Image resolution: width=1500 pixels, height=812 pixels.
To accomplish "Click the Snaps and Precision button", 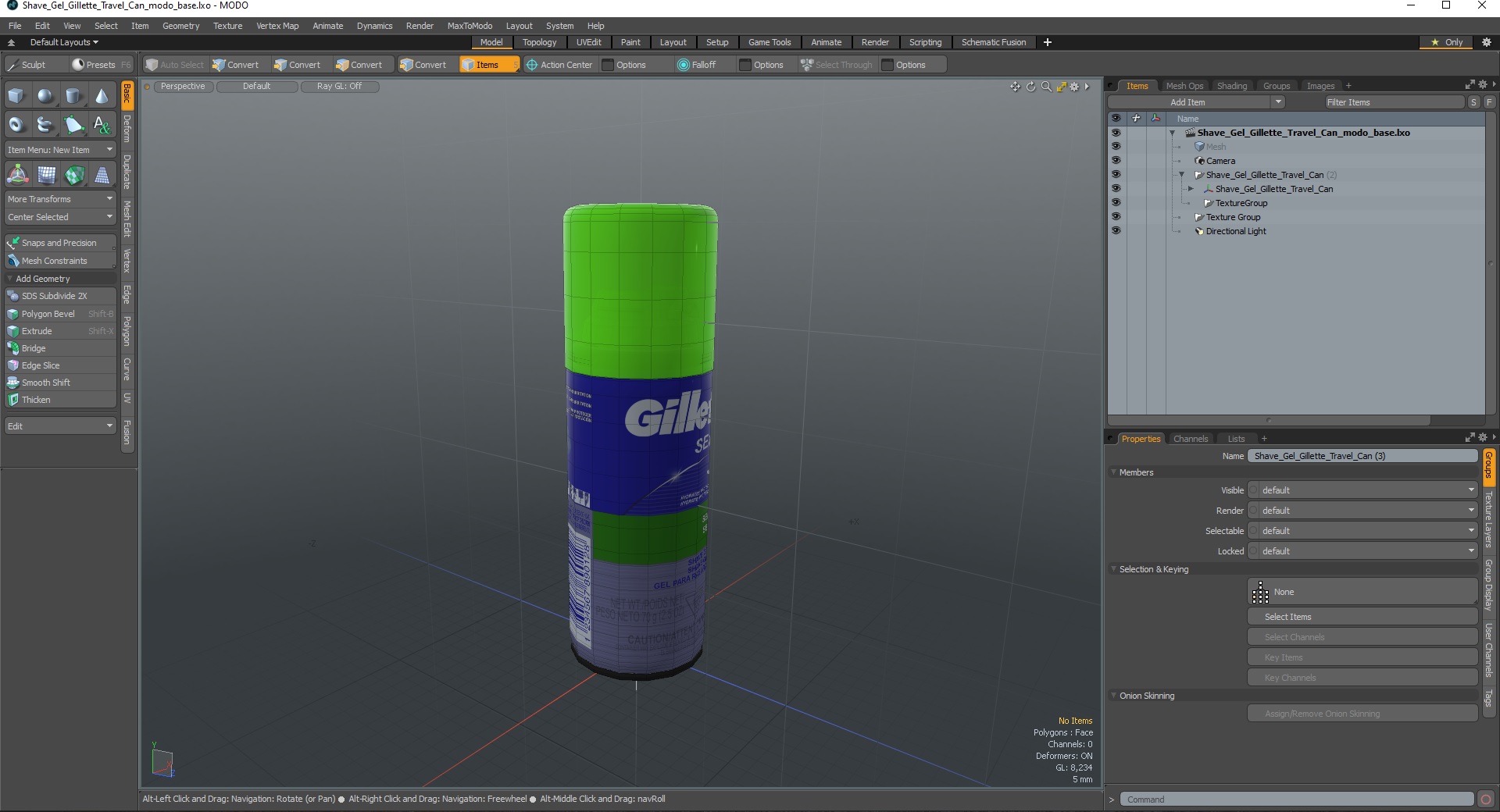I will 60,243.
